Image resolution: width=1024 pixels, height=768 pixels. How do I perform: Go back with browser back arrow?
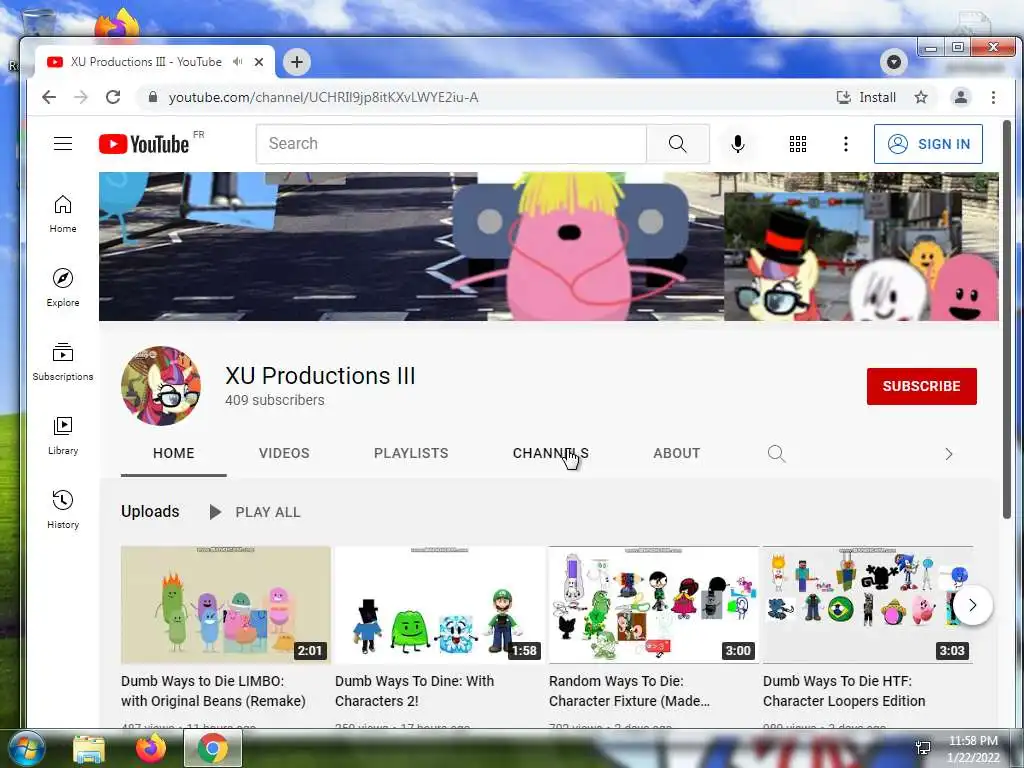49,97
